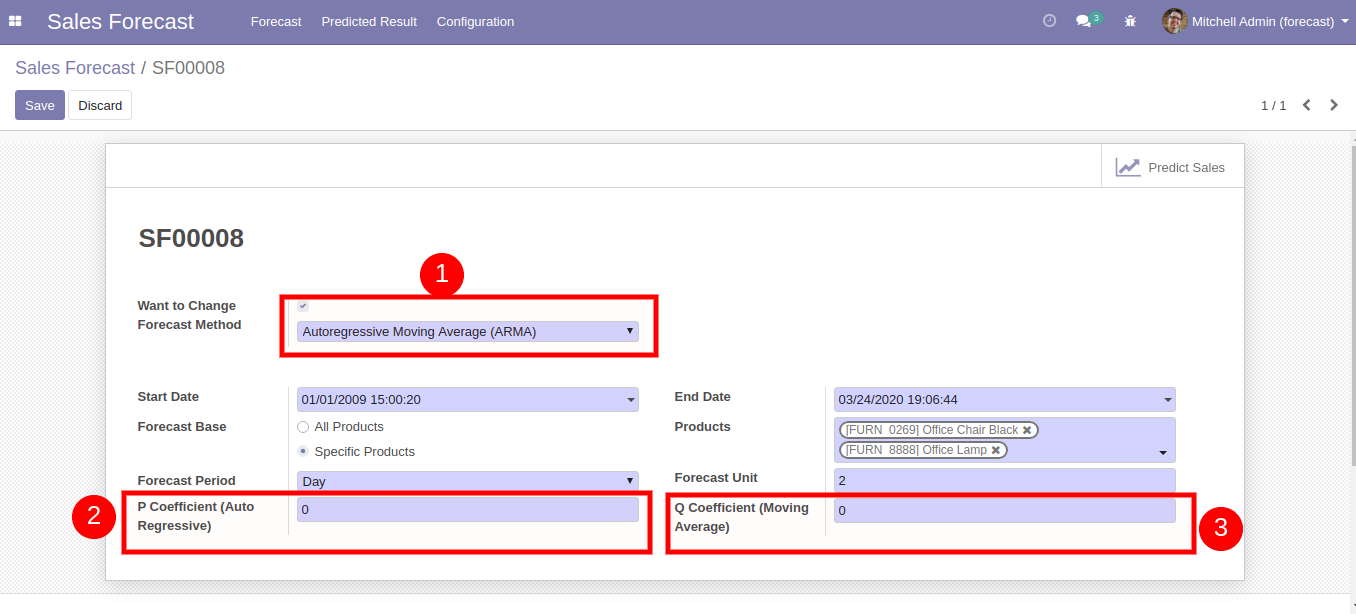This screenshot has width=1356, height=614.
Task: Click the Discard button
Action: coord(100,105)
